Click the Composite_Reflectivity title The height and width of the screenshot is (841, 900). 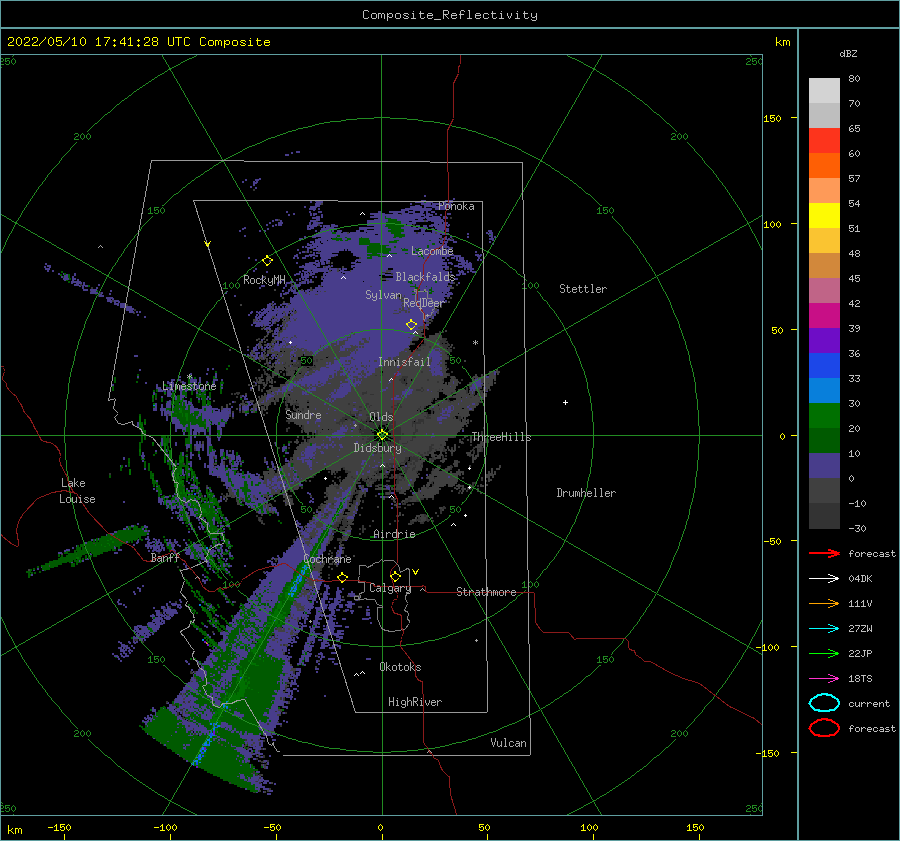450,15
